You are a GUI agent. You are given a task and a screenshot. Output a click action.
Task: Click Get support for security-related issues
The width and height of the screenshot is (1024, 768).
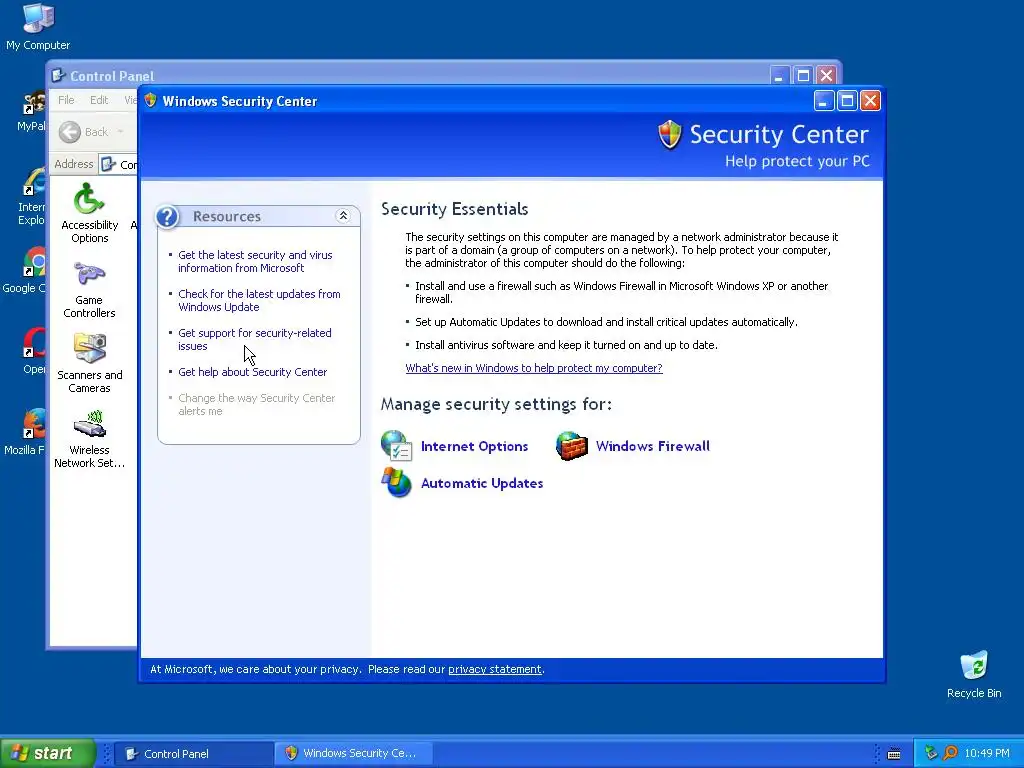tap(255, 340)
